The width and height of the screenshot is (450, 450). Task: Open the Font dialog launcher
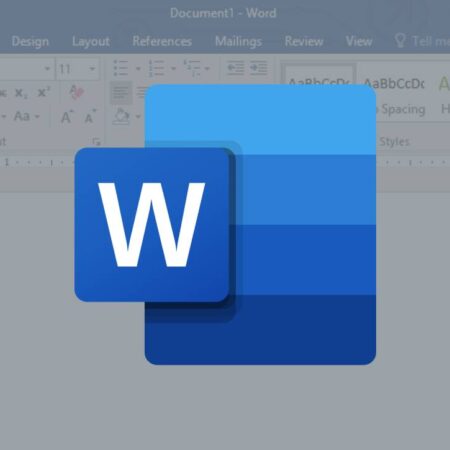(97, 142)
